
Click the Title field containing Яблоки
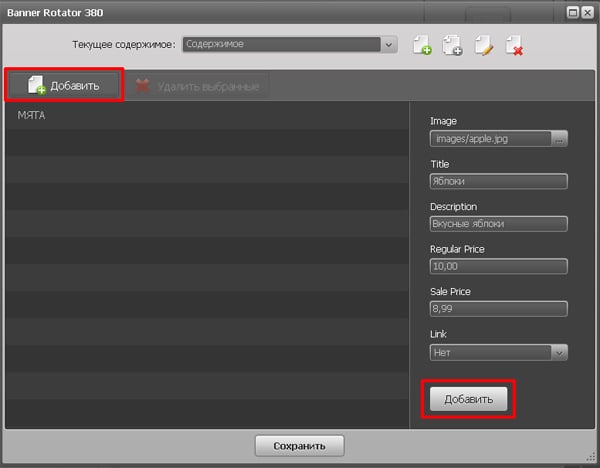[x=498, y=181]
